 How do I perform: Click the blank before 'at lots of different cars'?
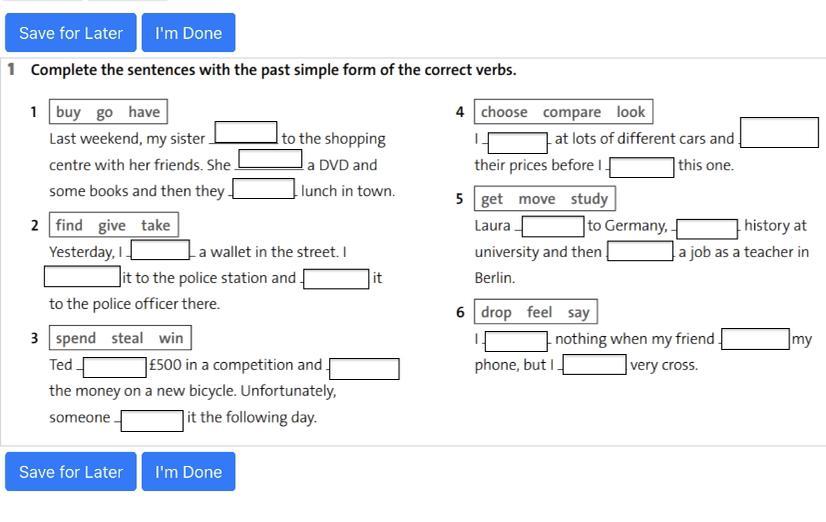pyautogui.click(x=518, y=143)
